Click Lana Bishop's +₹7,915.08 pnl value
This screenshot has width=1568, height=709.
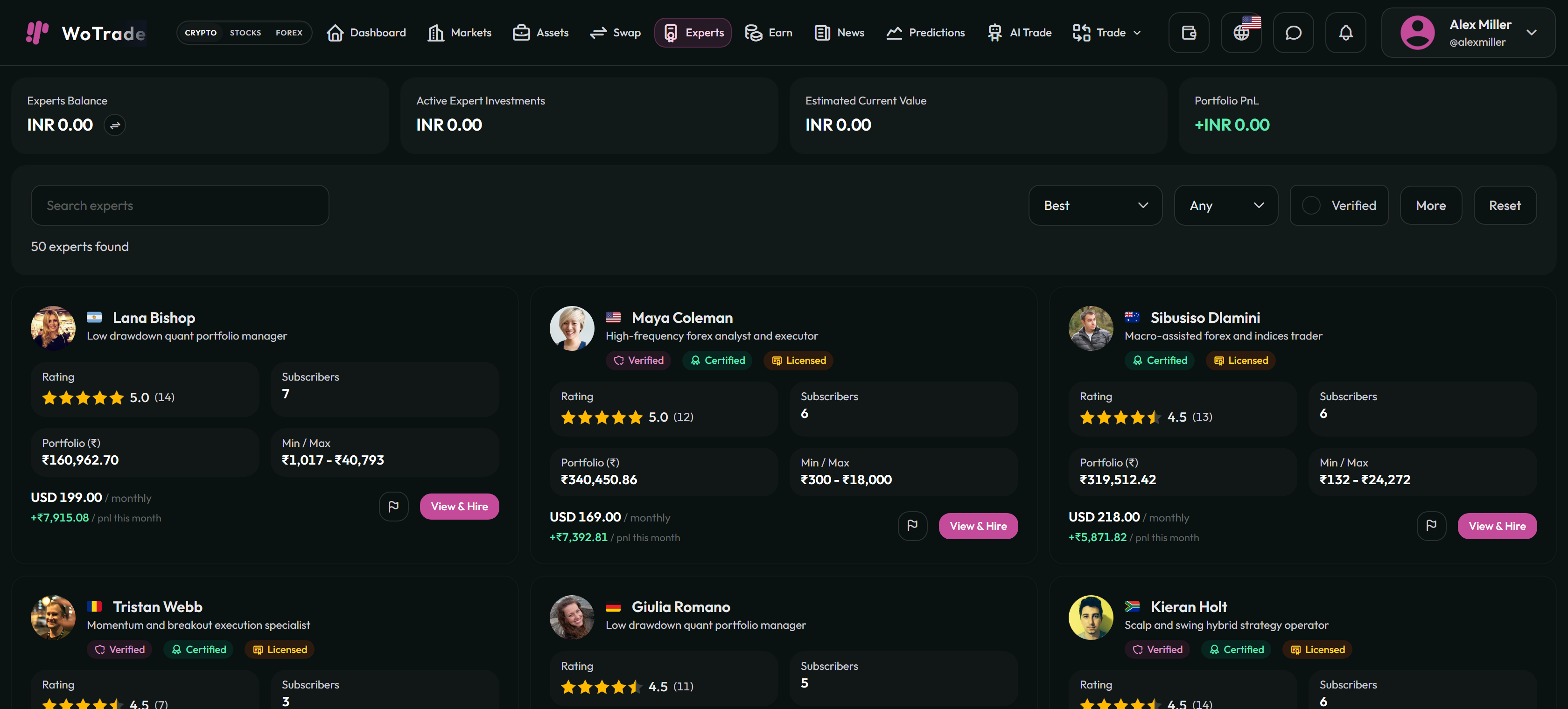pyautogui.click(x=60, y=518)
